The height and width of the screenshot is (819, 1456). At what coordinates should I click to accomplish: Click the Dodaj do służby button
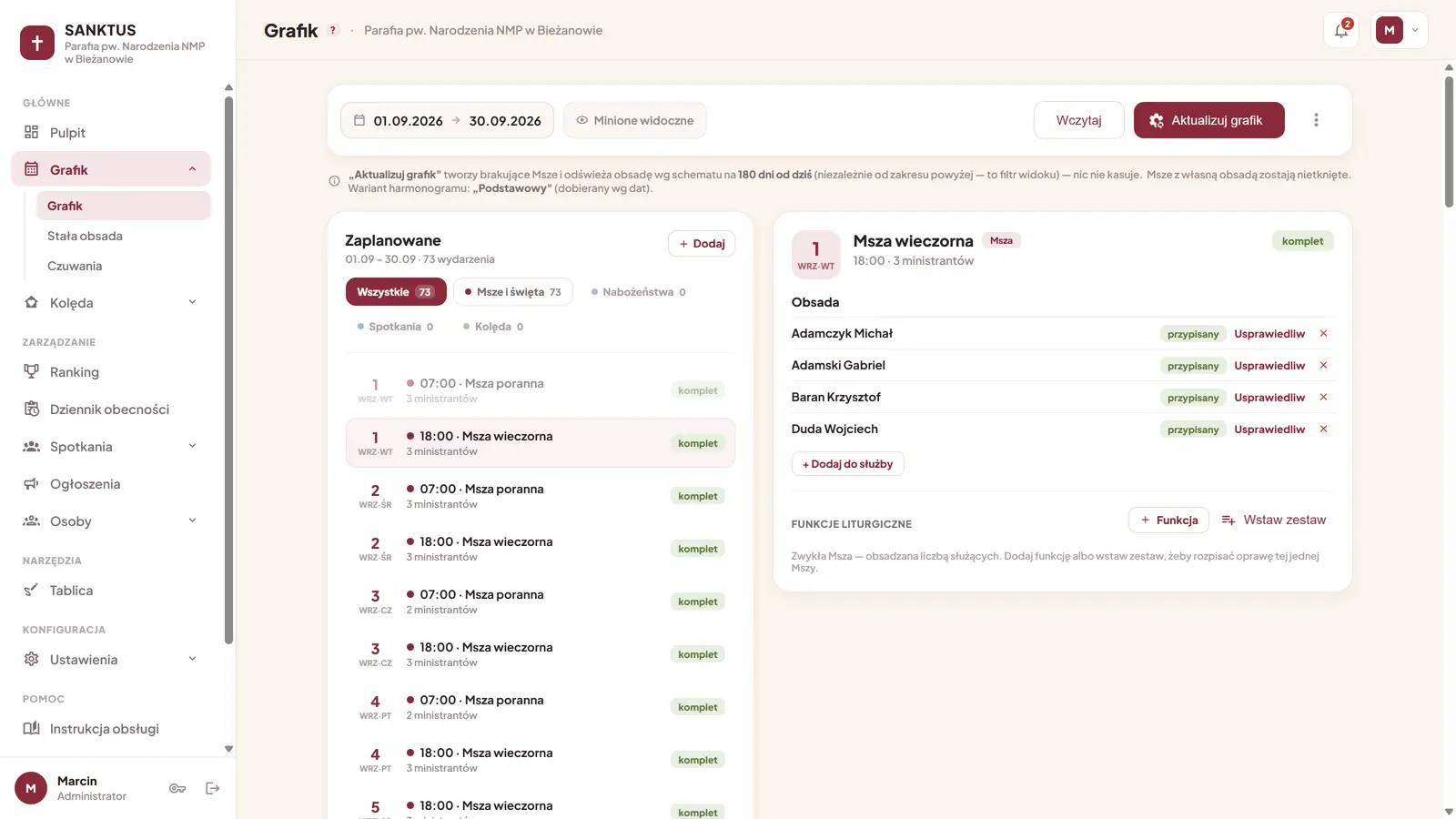pos(847,464)
